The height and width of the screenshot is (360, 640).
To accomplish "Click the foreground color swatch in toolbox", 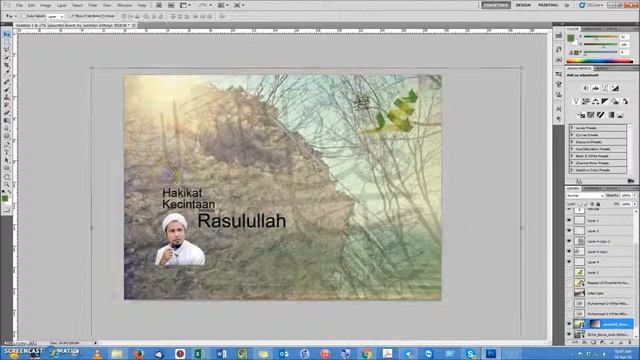I will (x=5, y=198).
